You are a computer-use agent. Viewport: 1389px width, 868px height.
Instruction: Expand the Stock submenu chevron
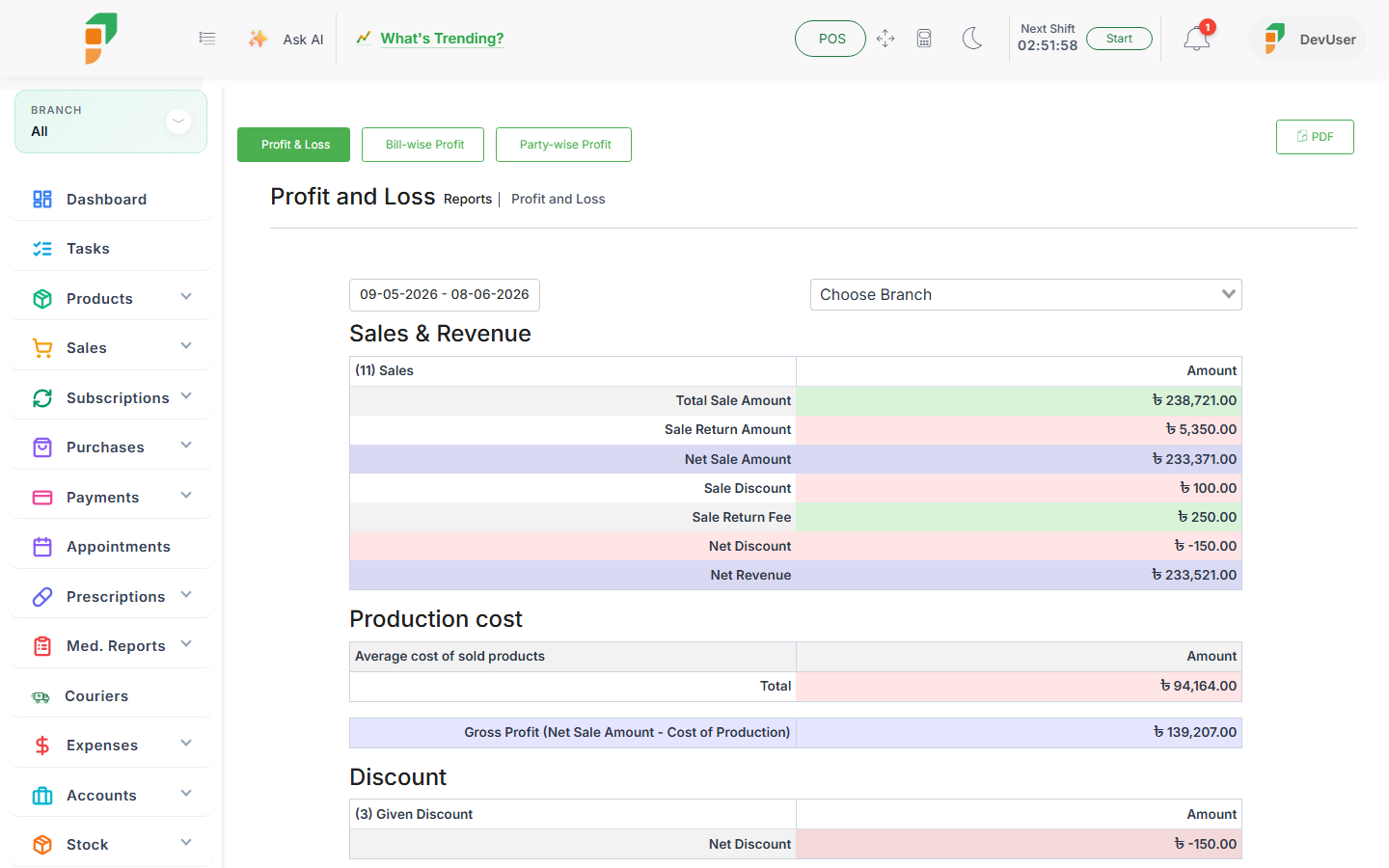[186, 843]
